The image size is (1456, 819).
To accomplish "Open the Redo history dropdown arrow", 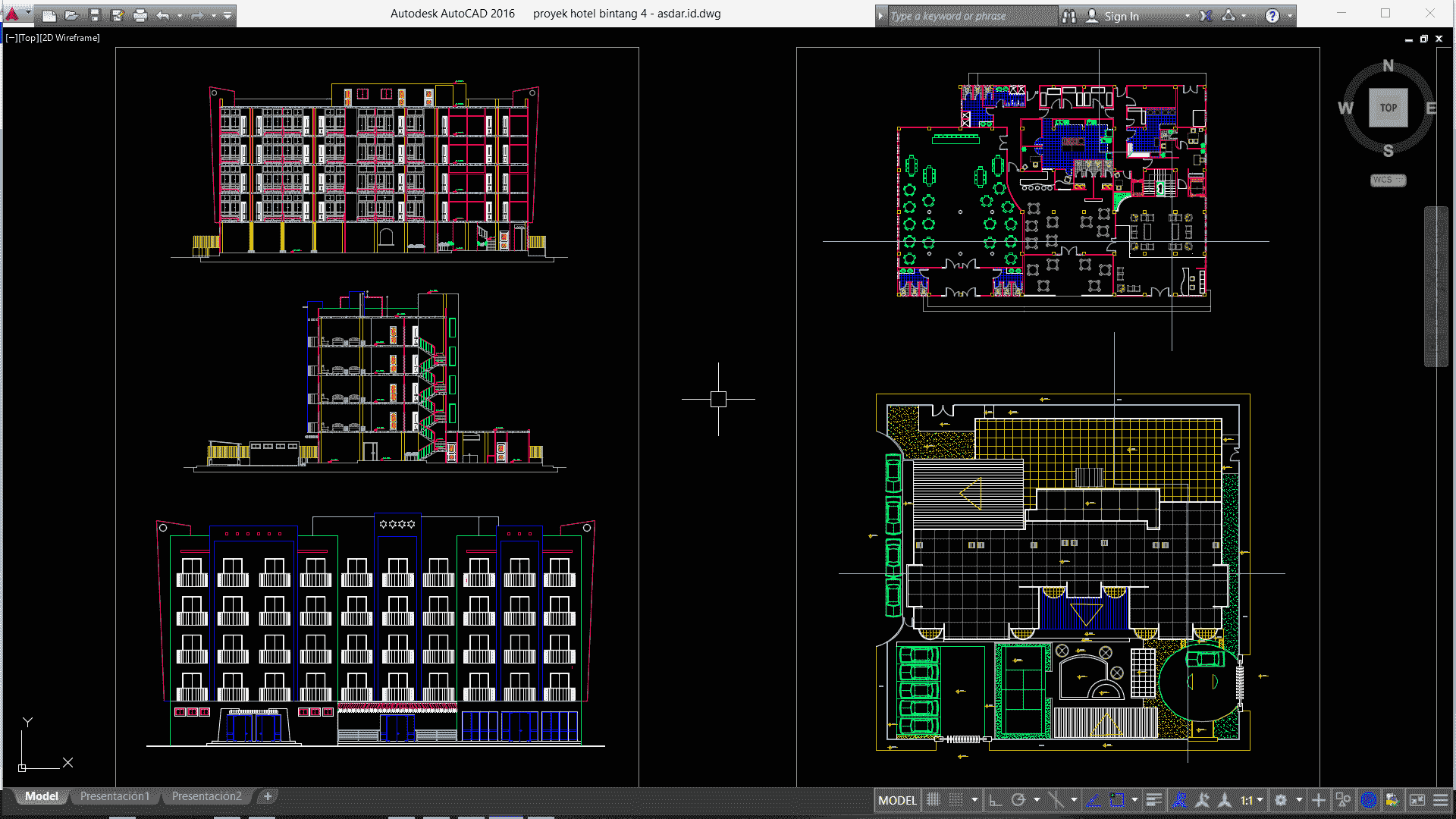I will 214,15.
